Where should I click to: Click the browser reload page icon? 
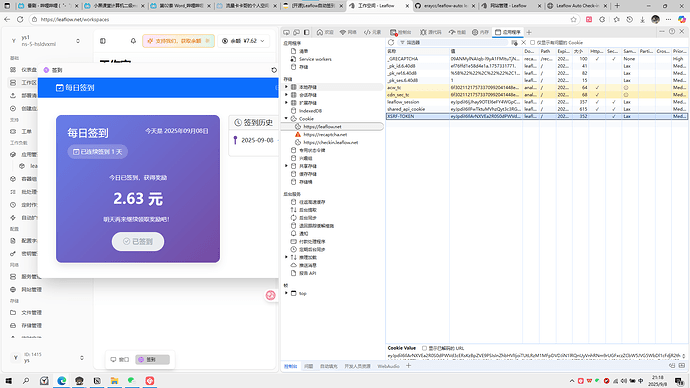(x=20, y=19)
